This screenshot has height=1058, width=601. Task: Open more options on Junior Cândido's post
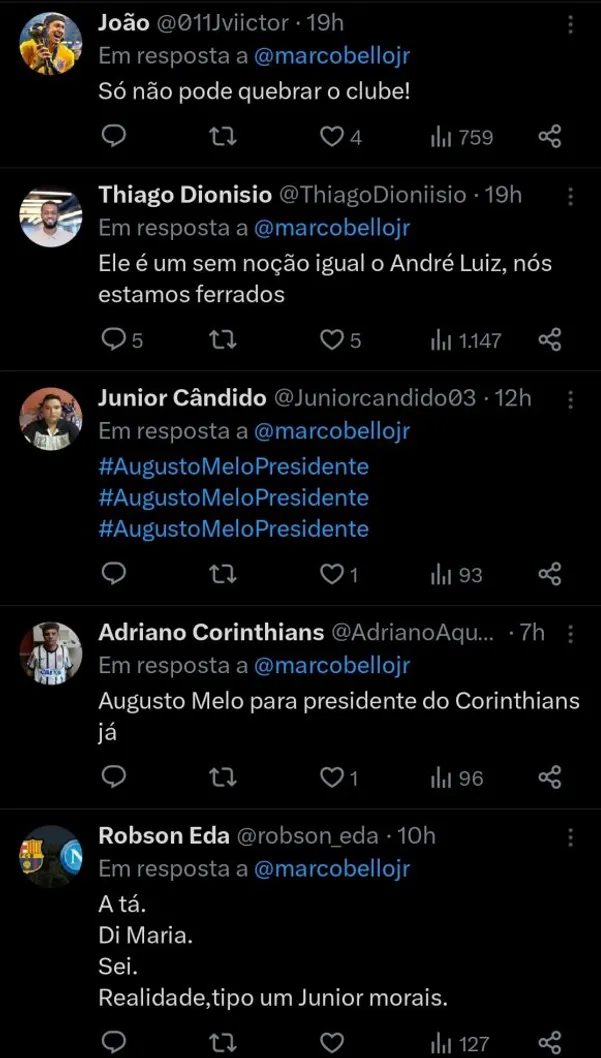[570, 398]
